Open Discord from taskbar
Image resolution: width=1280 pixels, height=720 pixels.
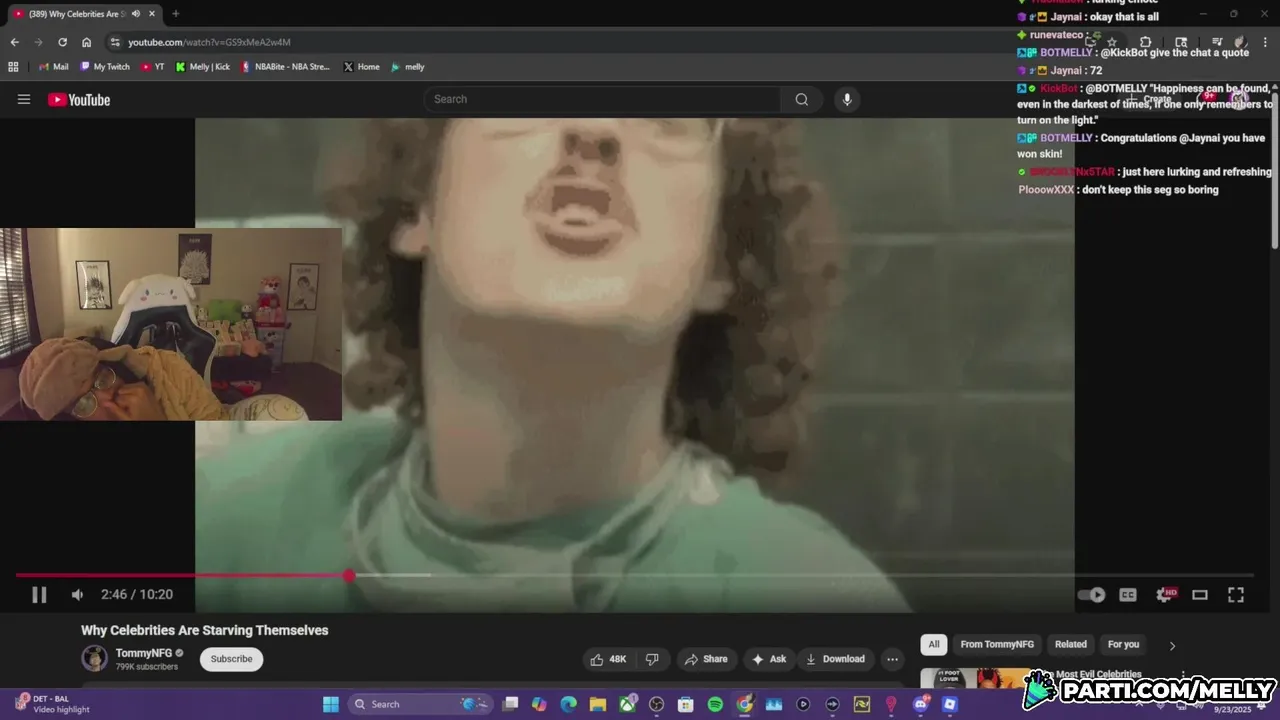pos(921,704)
